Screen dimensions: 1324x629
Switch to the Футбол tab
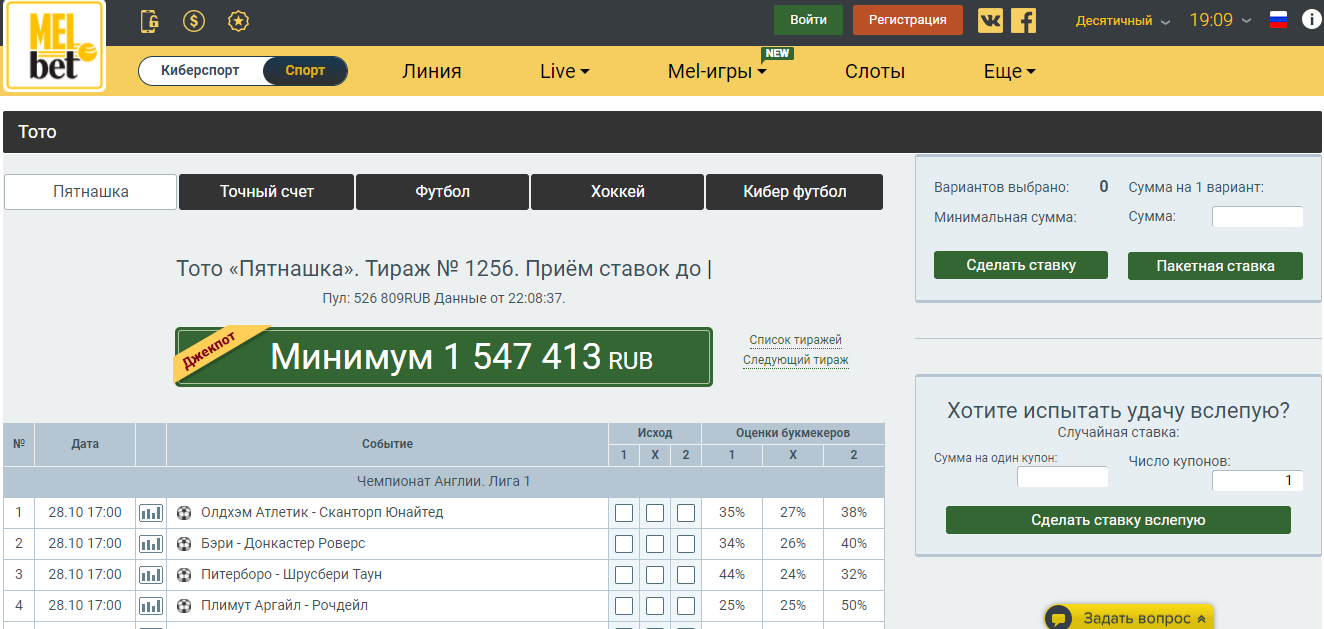(x=443, y=192)
